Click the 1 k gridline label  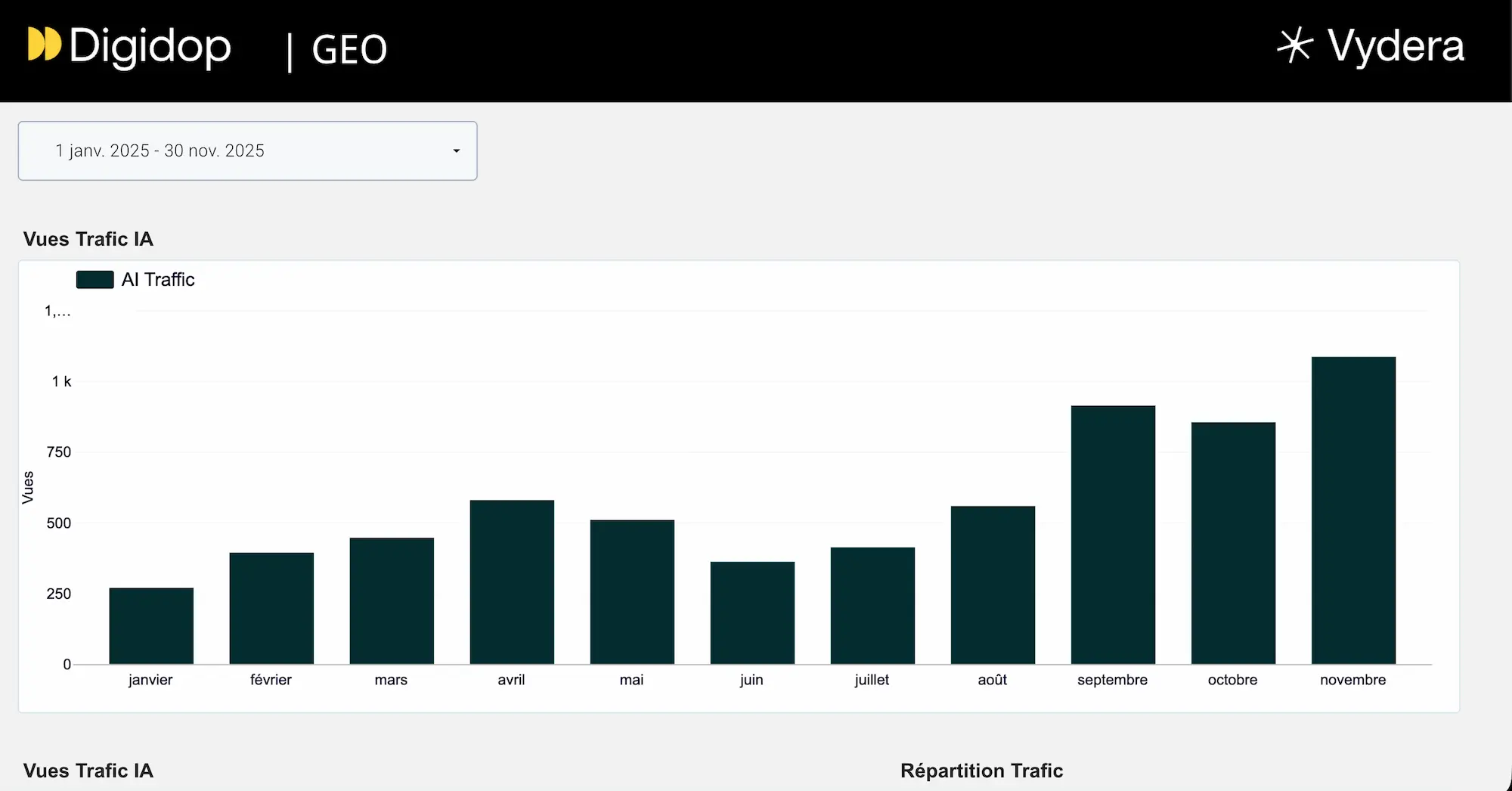click(60, 381)
